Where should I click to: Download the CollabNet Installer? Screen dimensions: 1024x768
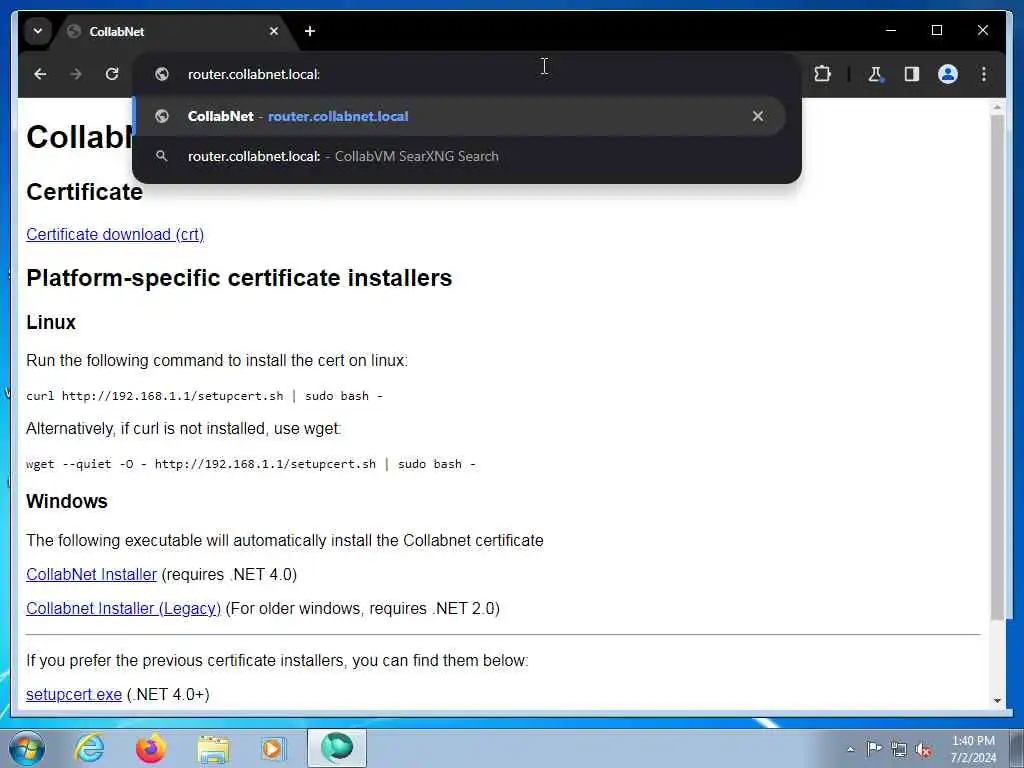pyautogui.click(x=91, y=575)
